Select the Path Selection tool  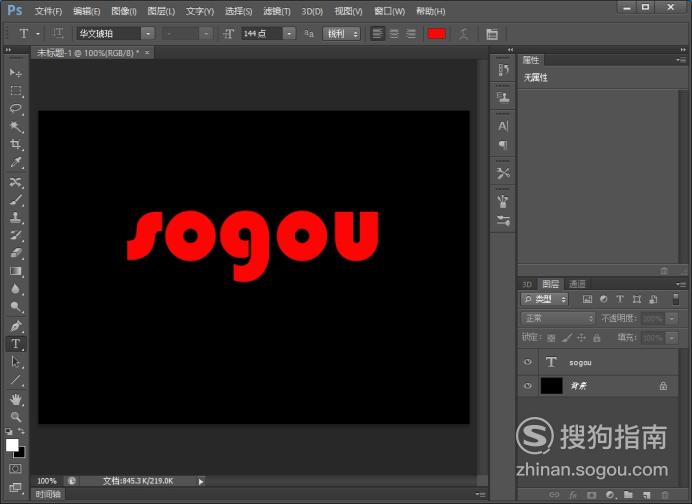[16, 362]
